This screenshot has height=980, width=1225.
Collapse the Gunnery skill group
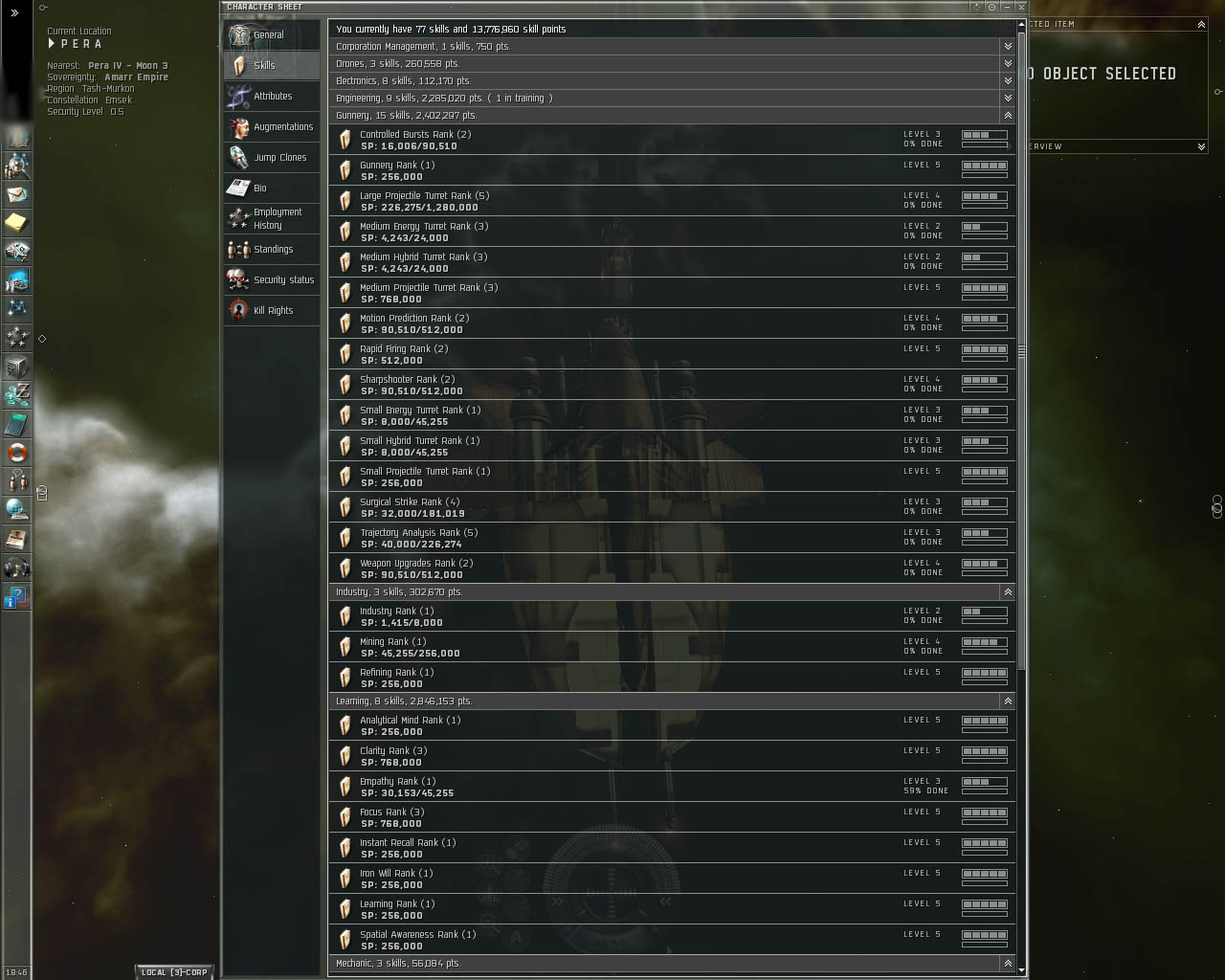pyautogui.click(x=1008, y=115)
